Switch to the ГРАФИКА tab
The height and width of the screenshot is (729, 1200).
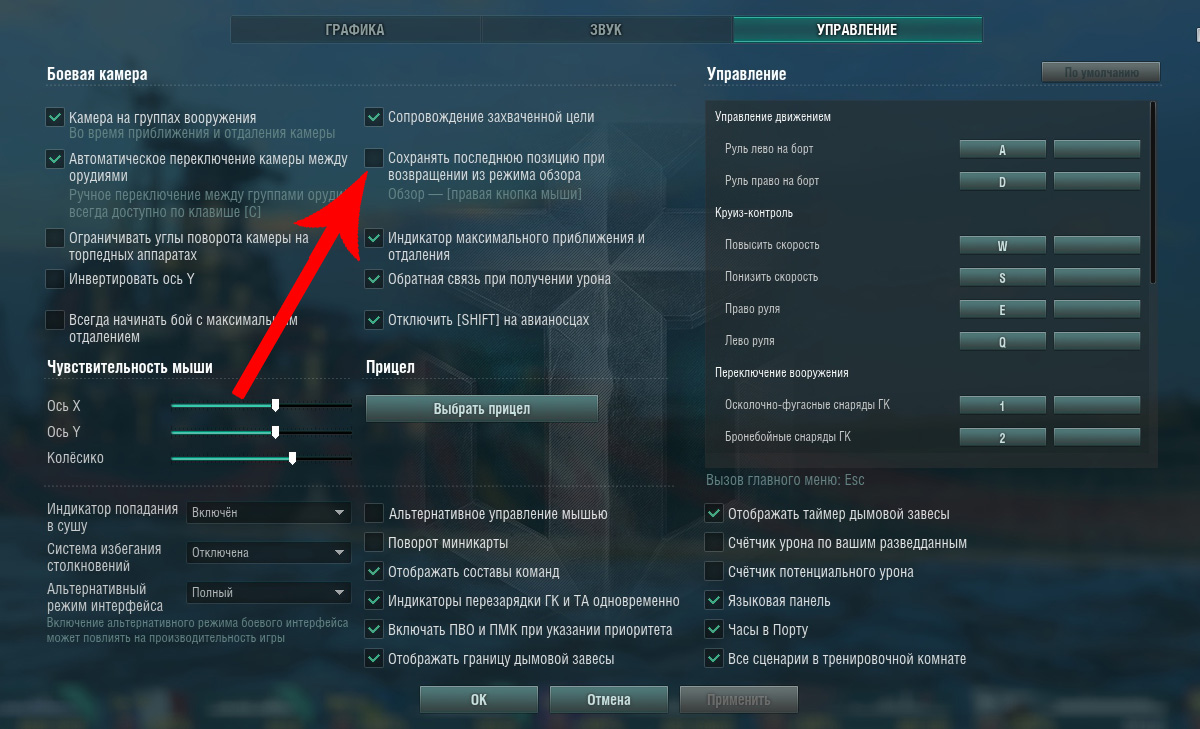point(355,30)
